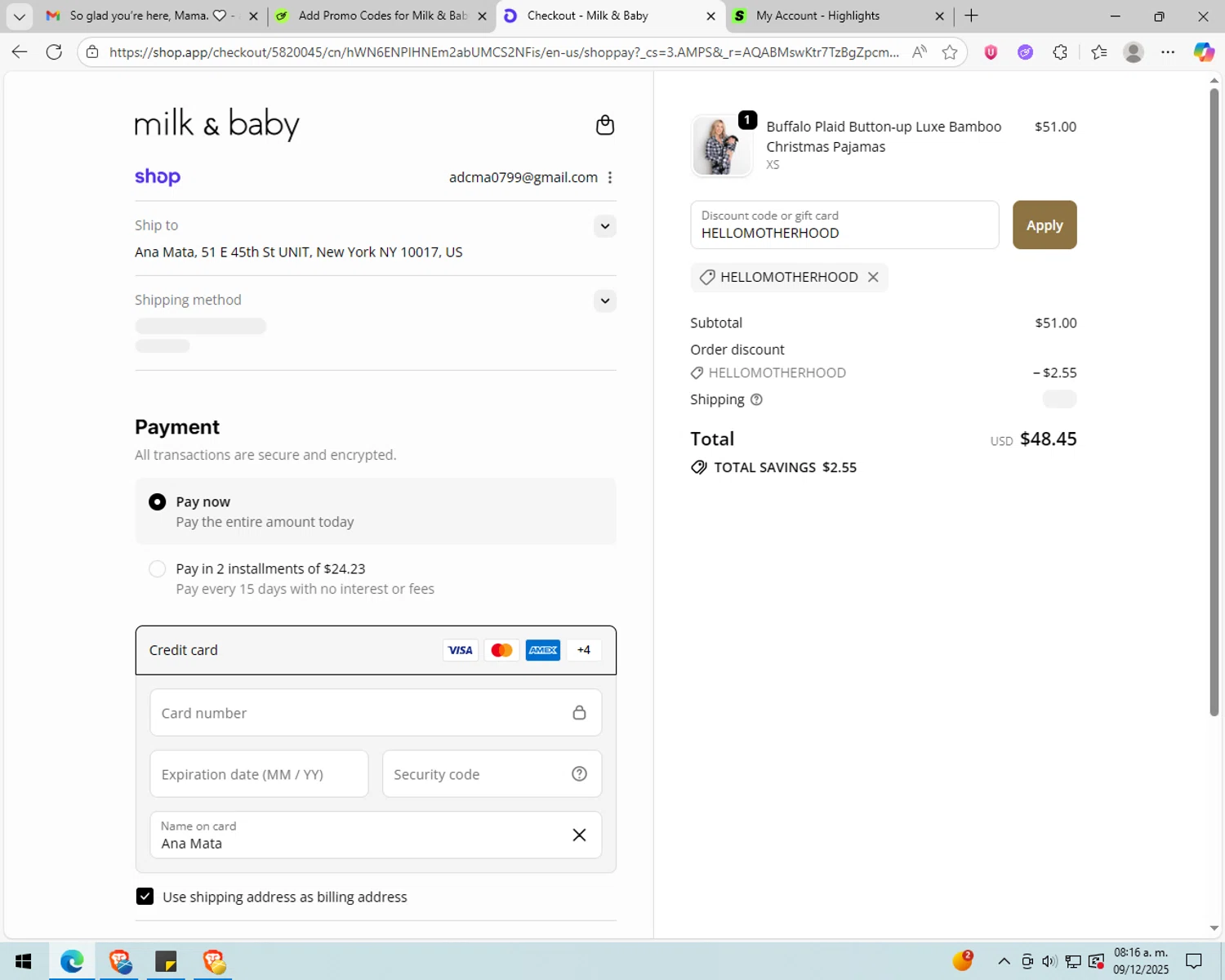
Task: Open the shopping bag cart icon
Action: [x=604, y=125]
